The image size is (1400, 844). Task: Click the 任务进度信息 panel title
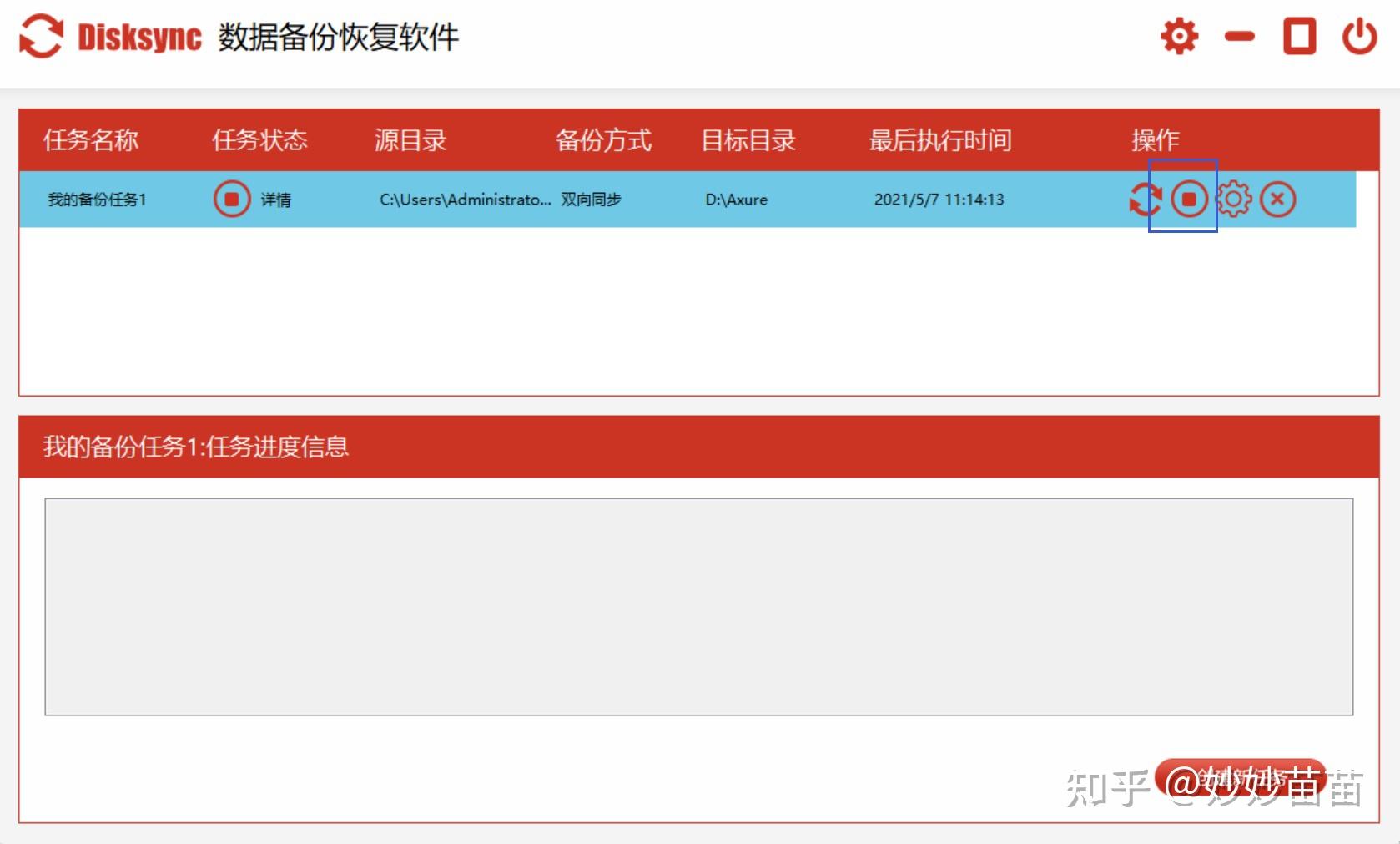coord(196,447)
